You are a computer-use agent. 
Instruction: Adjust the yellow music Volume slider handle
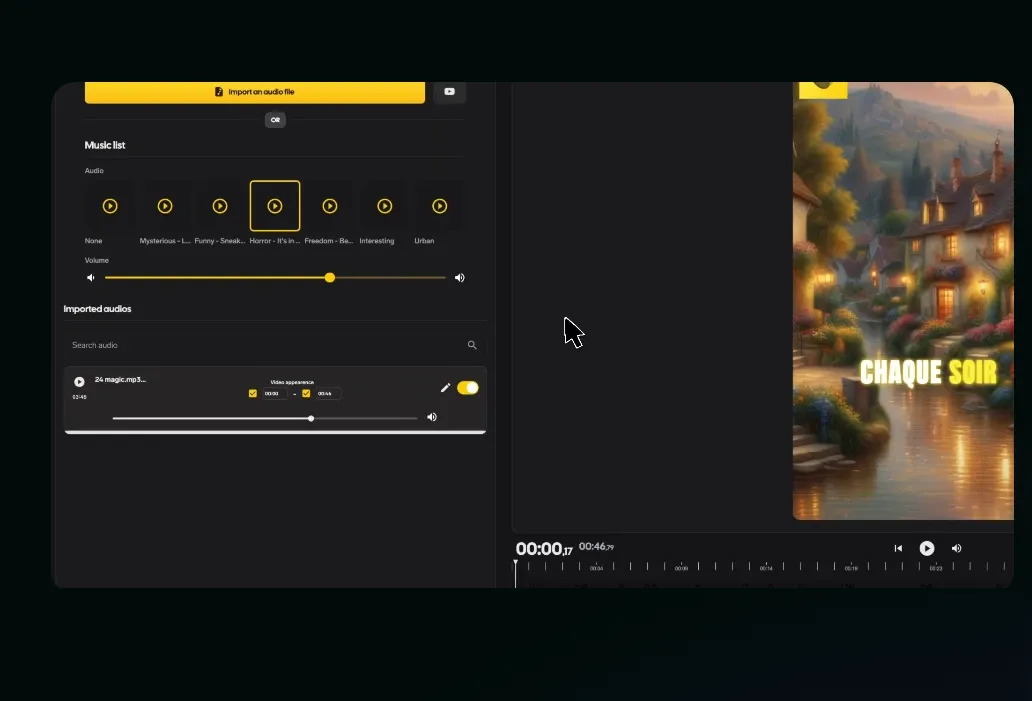[330, 278]
